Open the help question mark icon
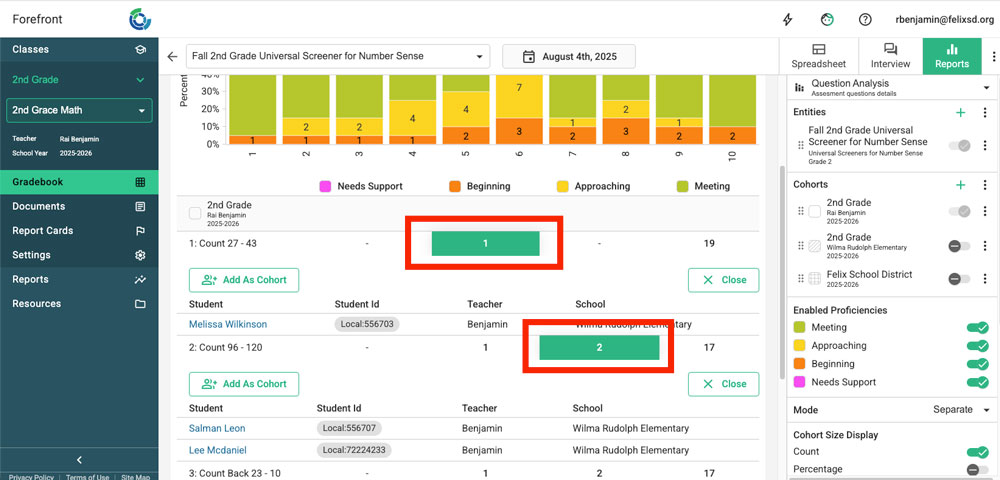Image resolution: width=1000 pixels, height=480 pixels. [865, 19]
